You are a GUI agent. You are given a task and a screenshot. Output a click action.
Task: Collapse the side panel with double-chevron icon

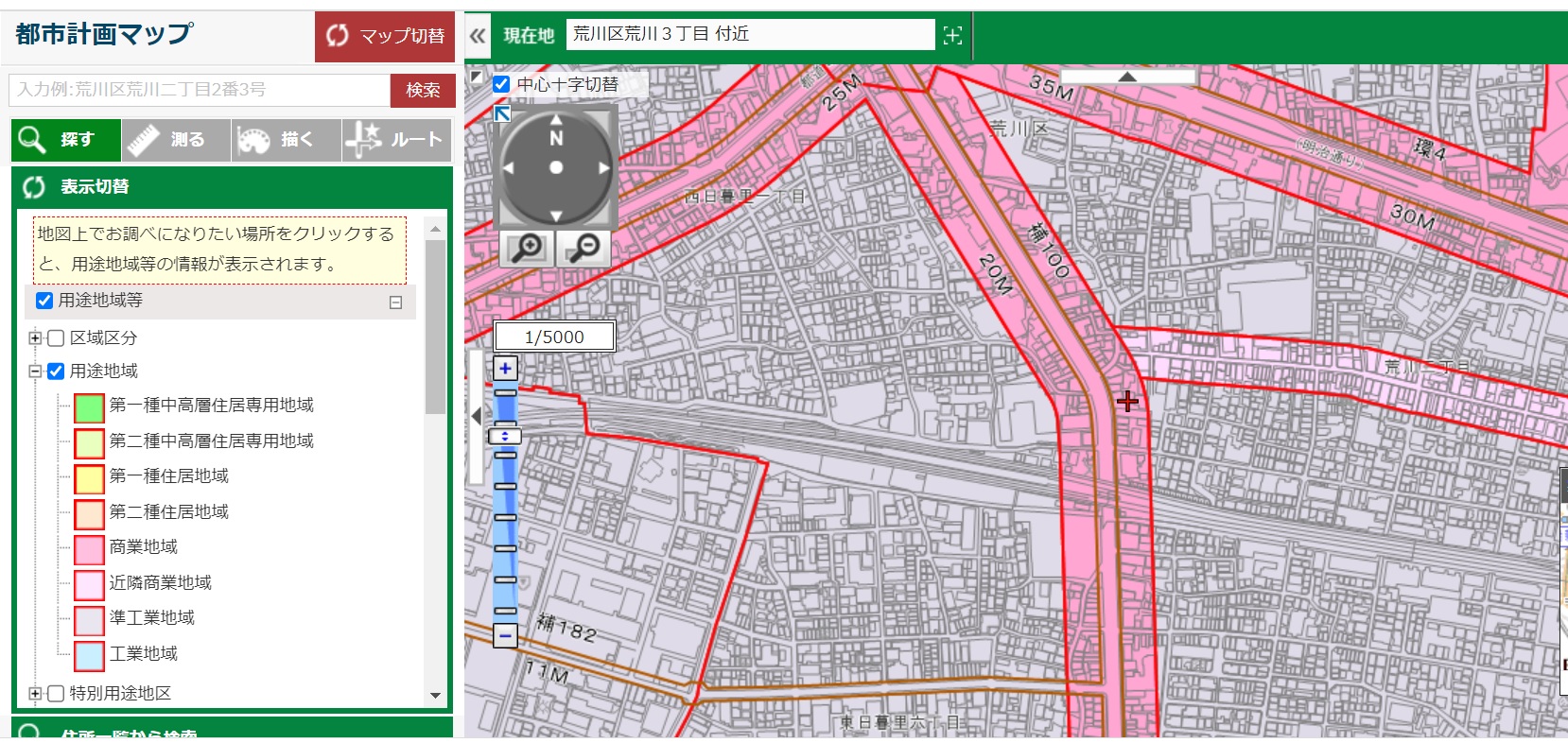click(478, 36)
